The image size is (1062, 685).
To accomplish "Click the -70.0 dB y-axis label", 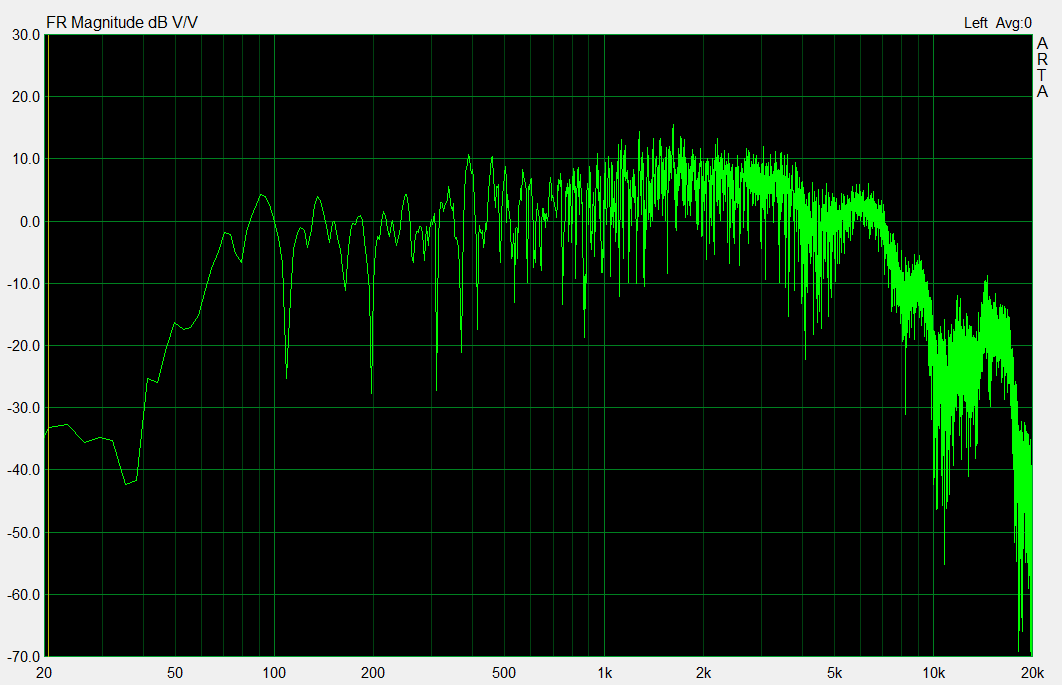I will [x=24, y=657].
